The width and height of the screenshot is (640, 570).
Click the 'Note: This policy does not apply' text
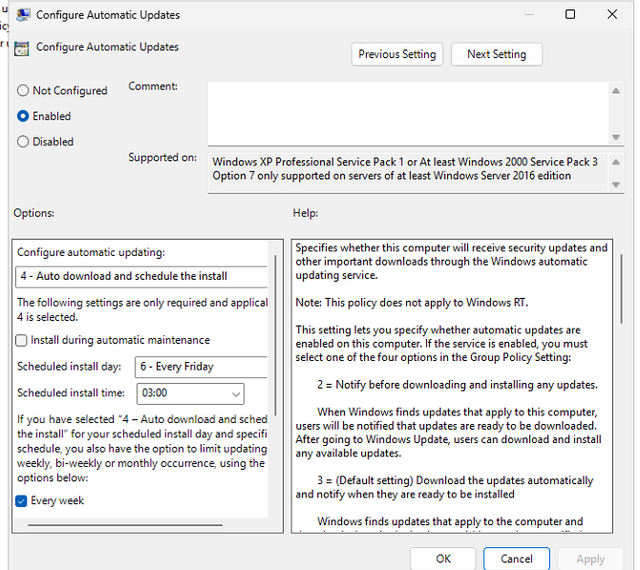412,303
